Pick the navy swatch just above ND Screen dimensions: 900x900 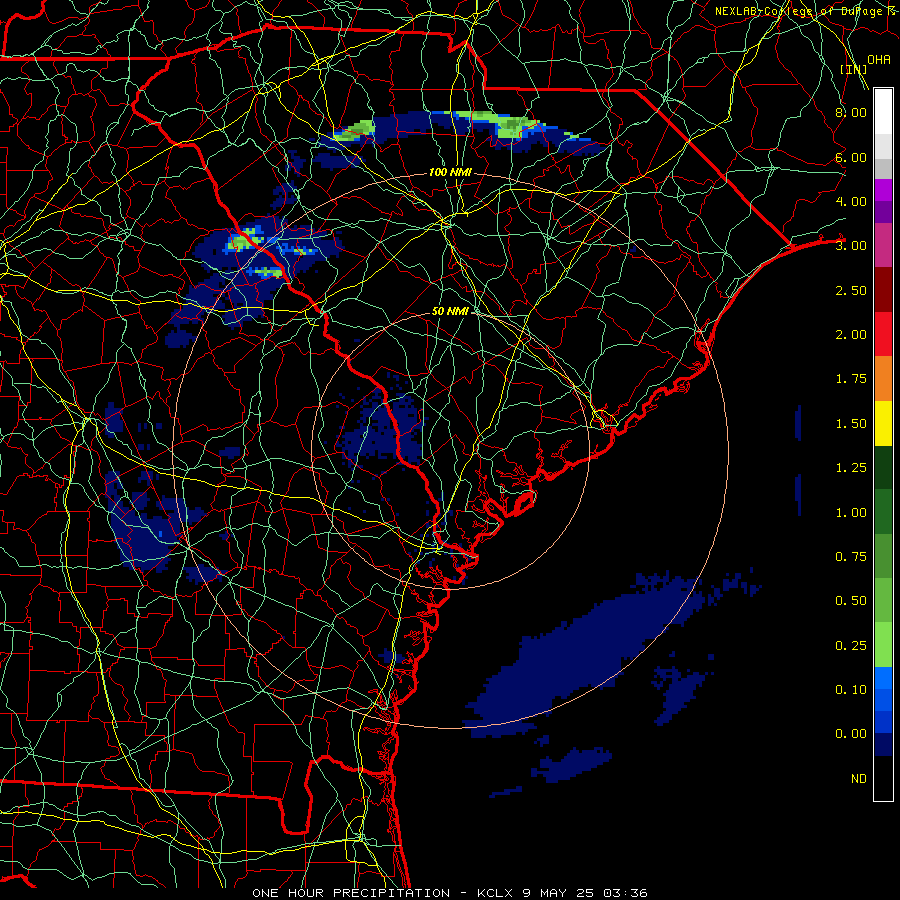883,746
